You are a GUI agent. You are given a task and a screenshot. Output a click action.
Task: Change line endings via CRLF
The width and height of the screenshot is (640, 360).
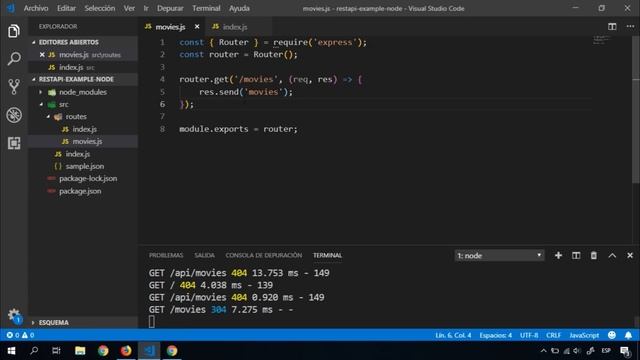pos(553,335)
